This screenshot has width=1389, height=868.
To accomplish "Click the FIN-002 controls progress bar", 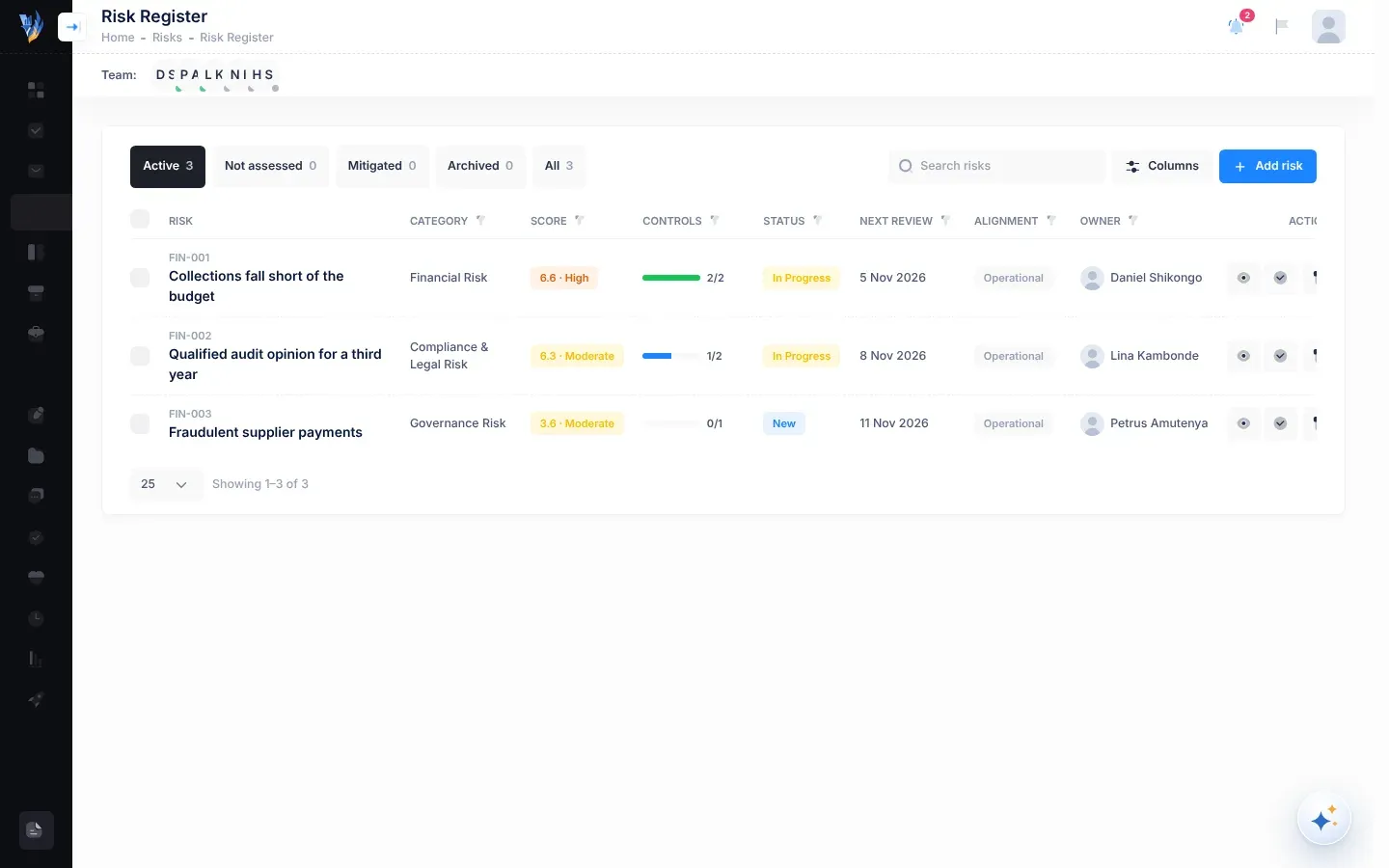I will click(671, 356).
